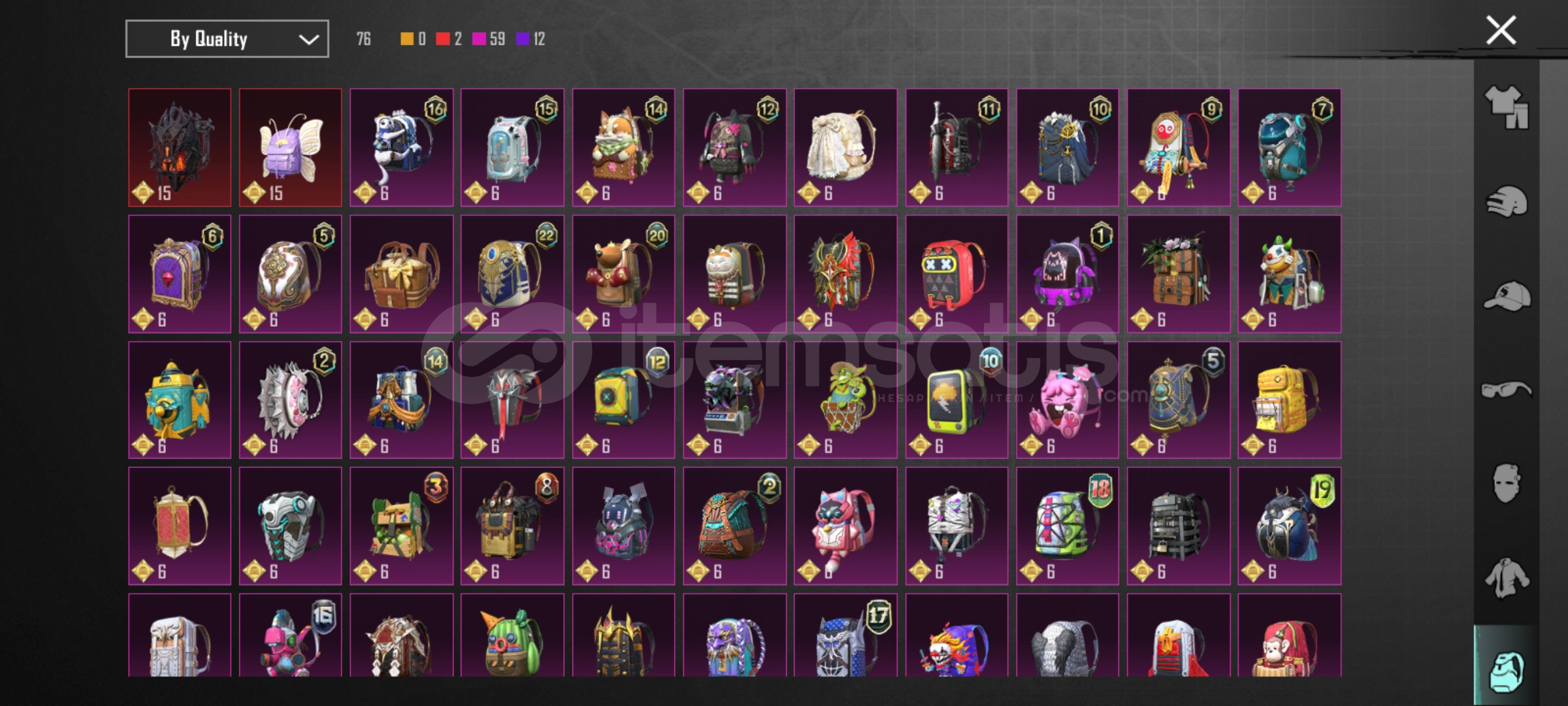This screenshot has width=1568, height=706.
Task: Select the jacket category icon
Action: click(x=1507, y=578)
